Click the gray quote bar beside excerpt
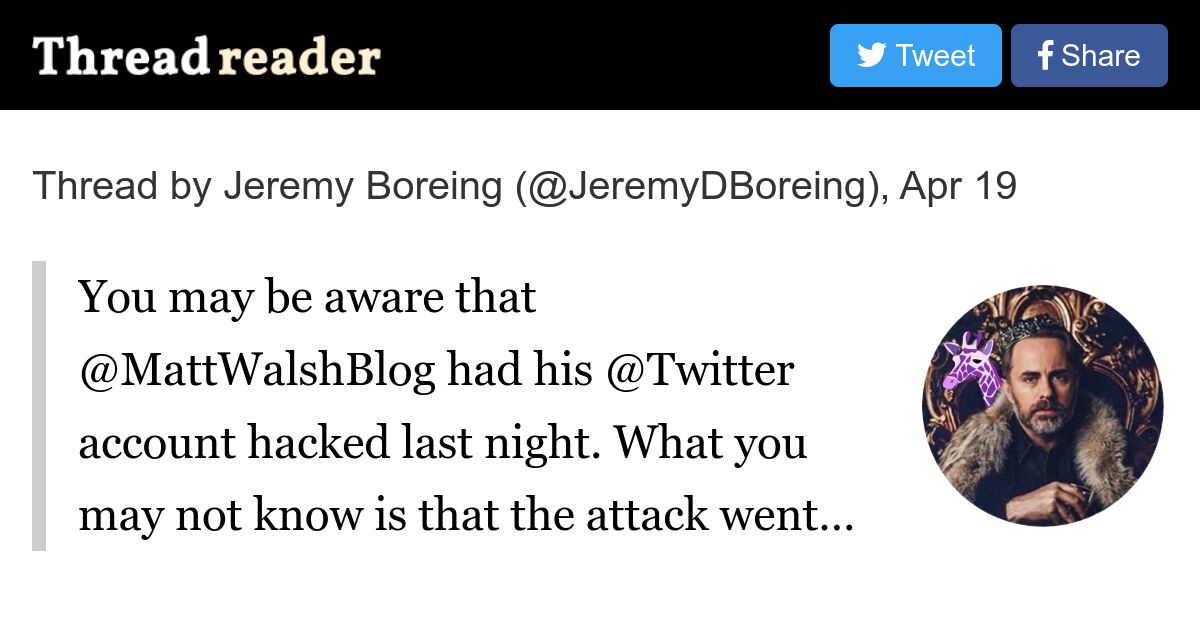This screenshot has height=628, width=1200. click(x=39, y=406)
